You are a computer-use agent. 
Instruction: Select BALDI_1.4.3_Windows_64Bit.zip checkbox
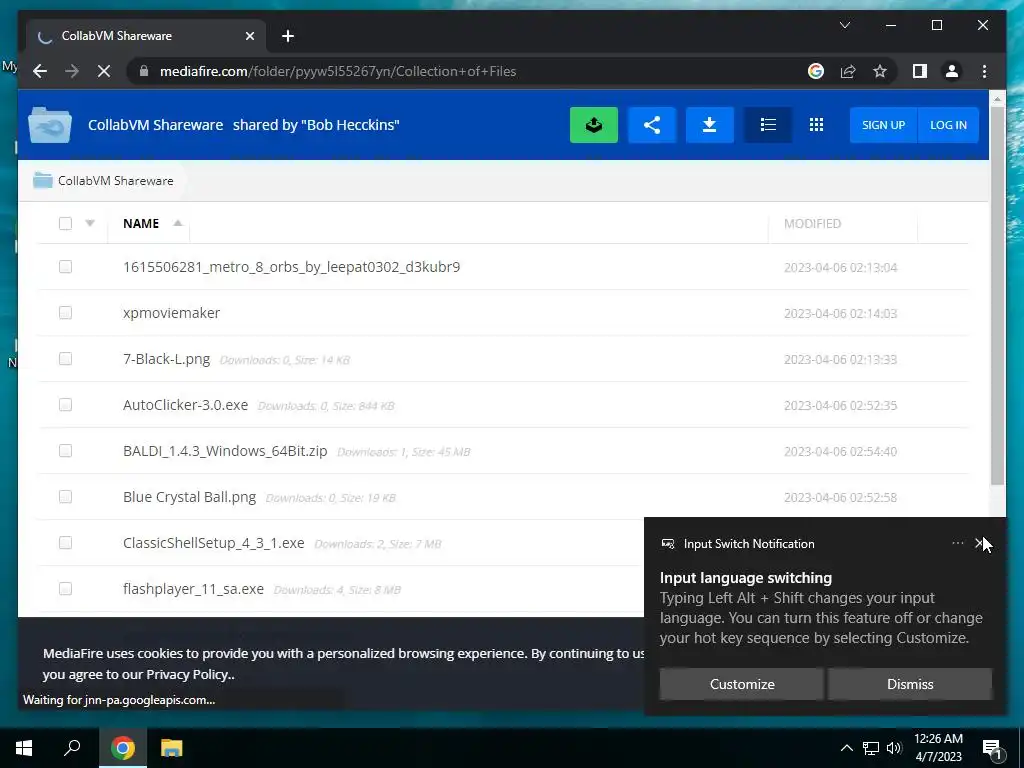[x=65, y=451]
